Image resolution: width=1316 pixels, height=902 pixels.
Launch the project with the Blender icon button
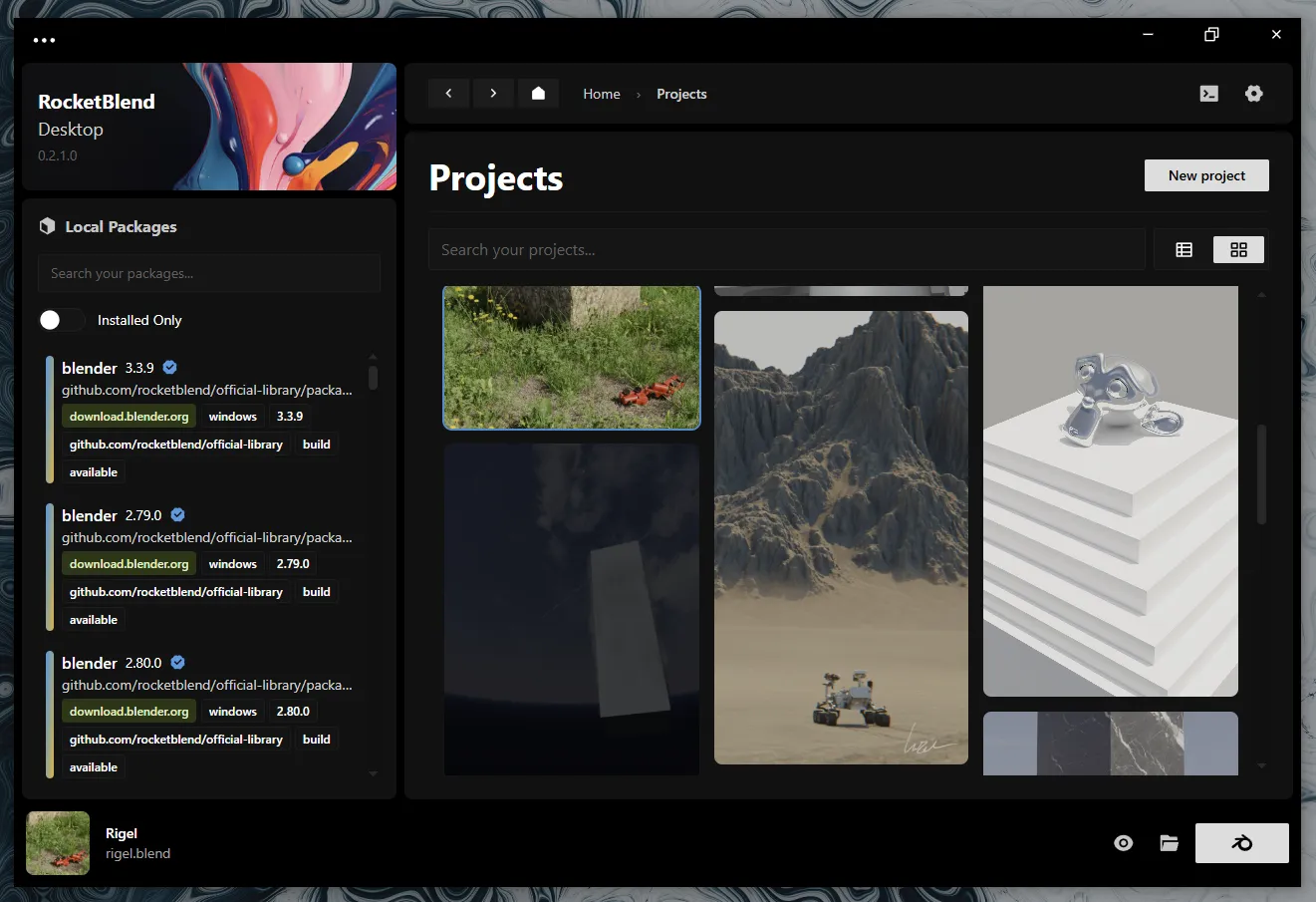1241,842
